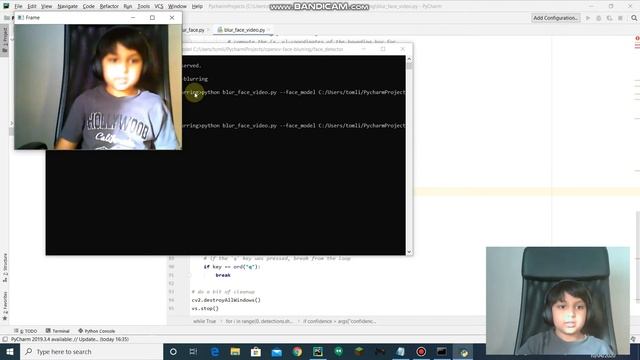Open the Refactor menu
The width and height of the screenshot is (640, 360).
(109, 6)
